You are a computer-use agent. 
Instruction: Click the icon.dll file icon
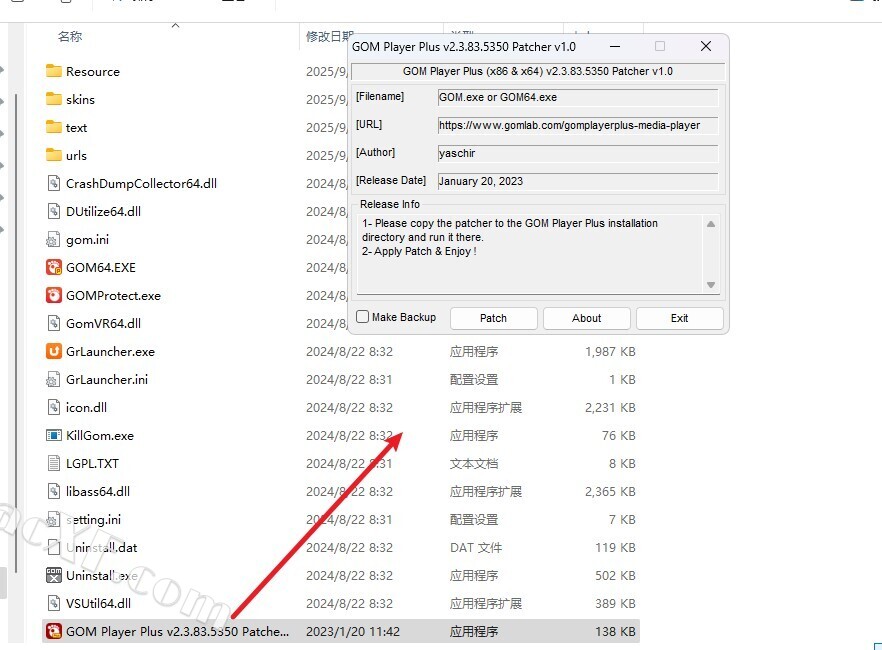[53, 407]
